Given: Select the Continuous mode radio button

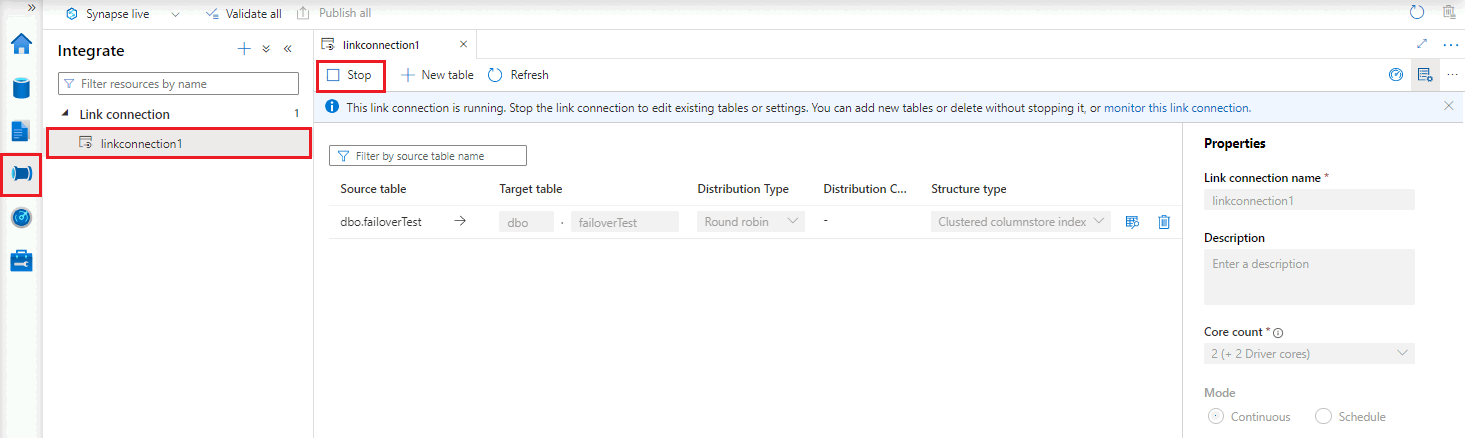Looking at the screenshot, I should pos(1216,417).
